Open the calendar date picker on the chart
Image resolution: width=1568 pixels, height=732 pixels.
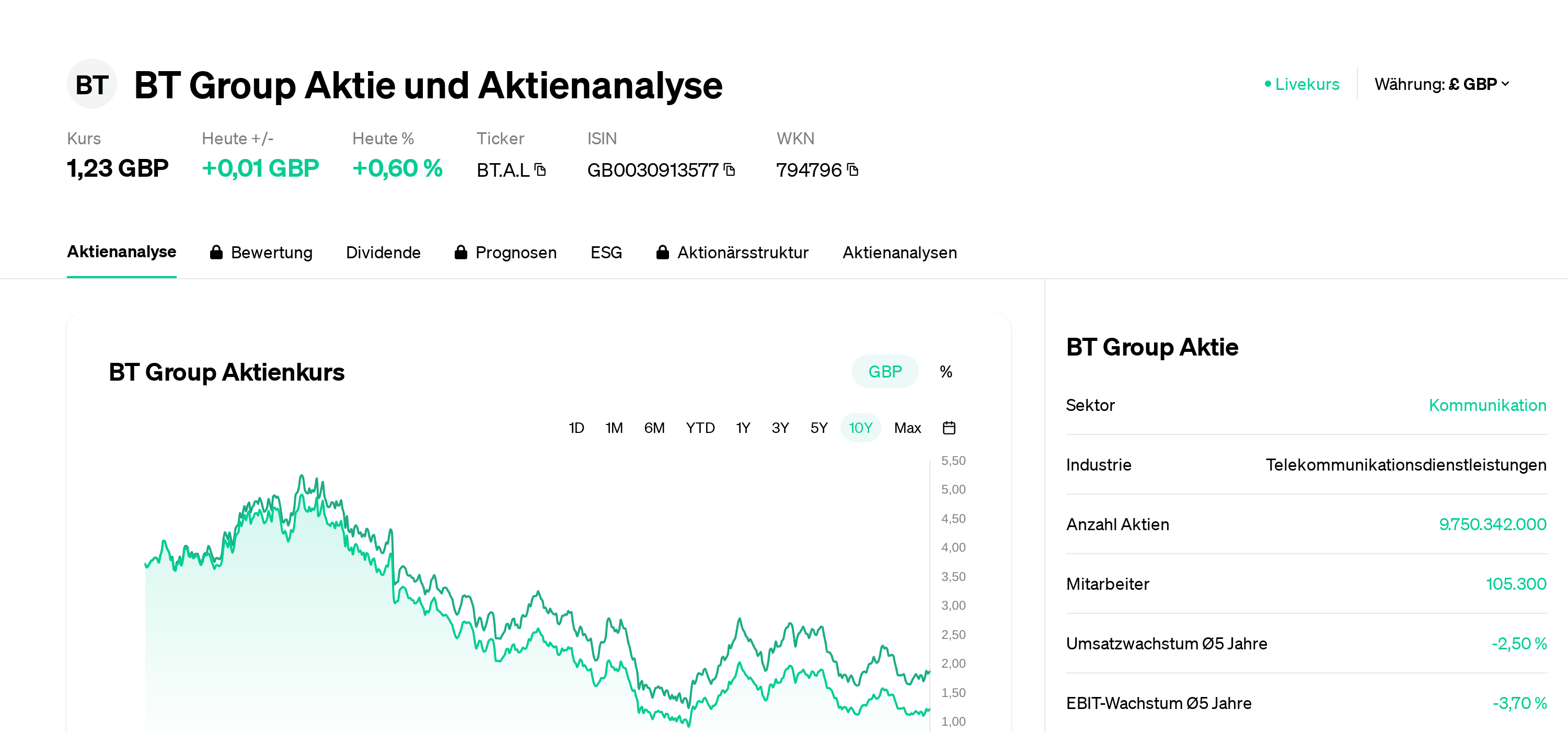tap(950, 428)
